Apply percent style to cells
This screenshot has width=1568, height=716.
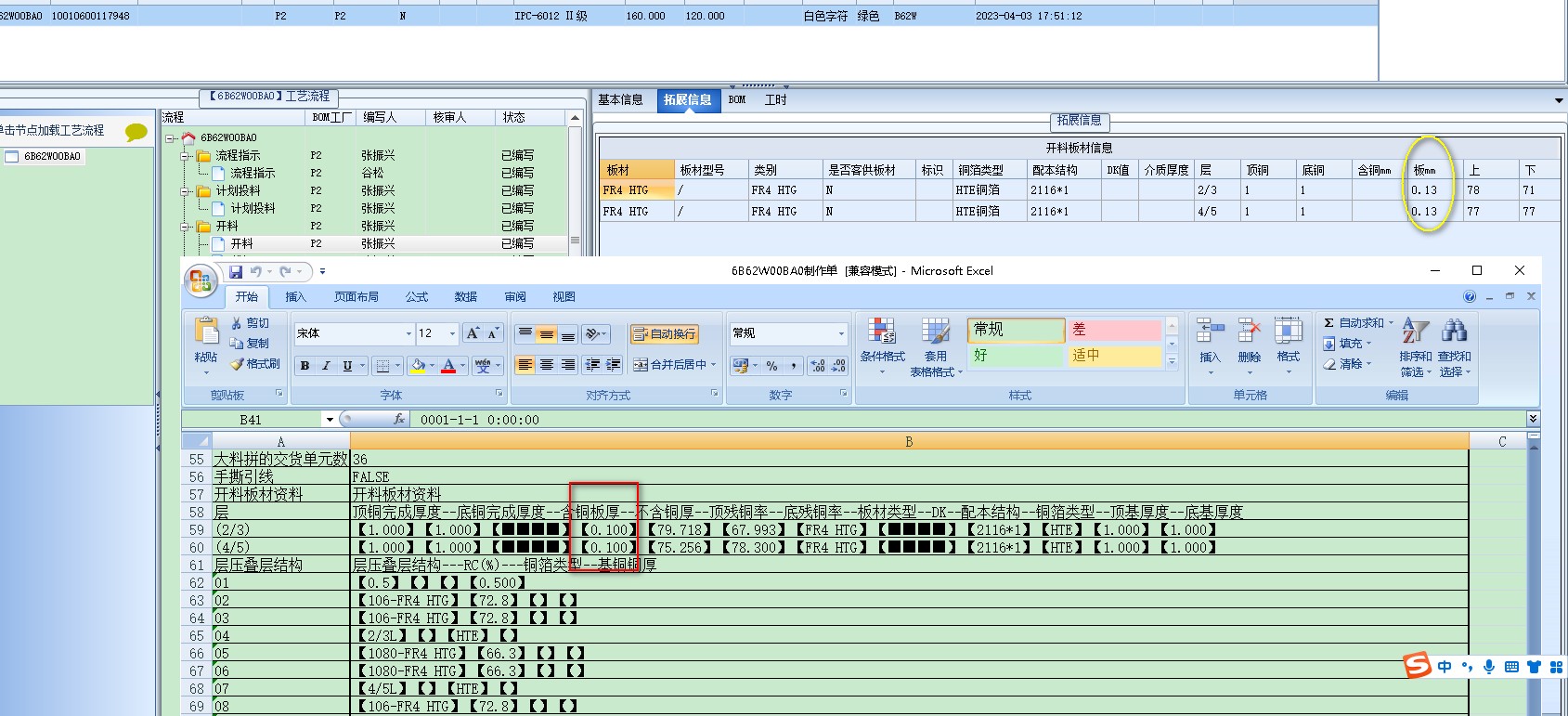772,366
